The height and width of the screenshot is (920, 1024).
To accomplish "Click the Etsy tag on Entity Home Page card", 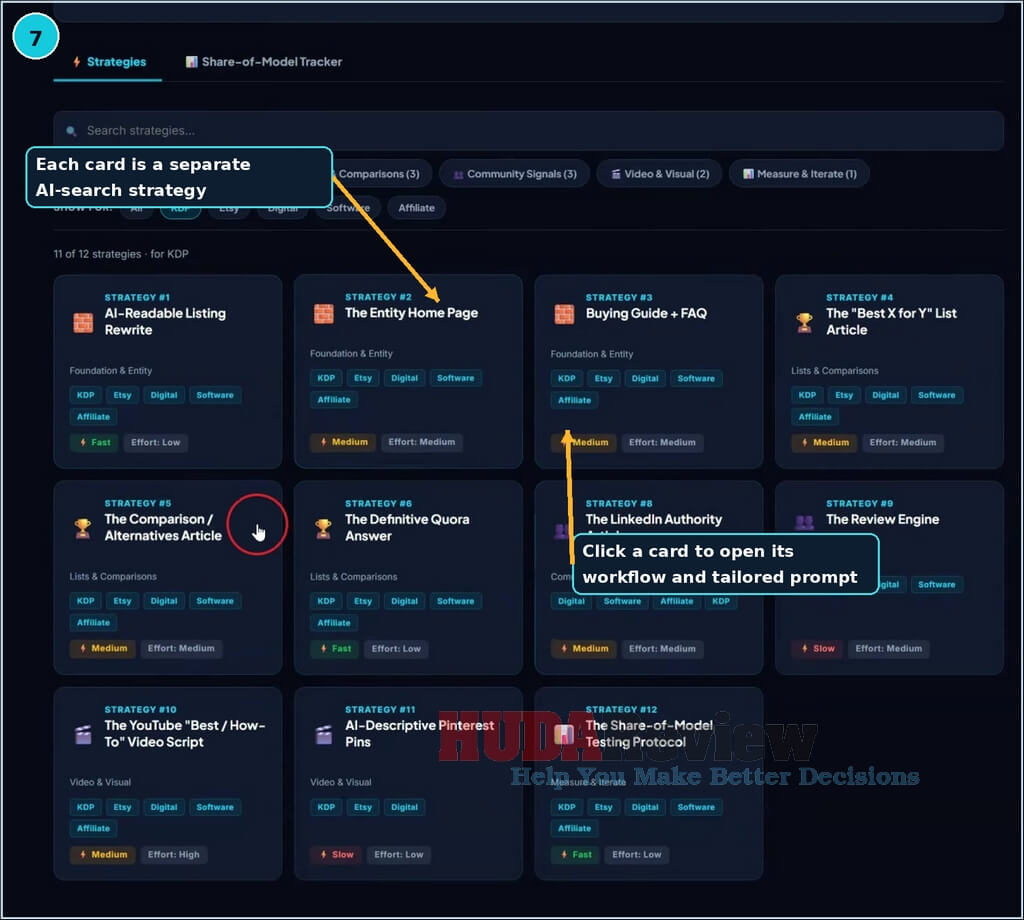I will 363,379.
